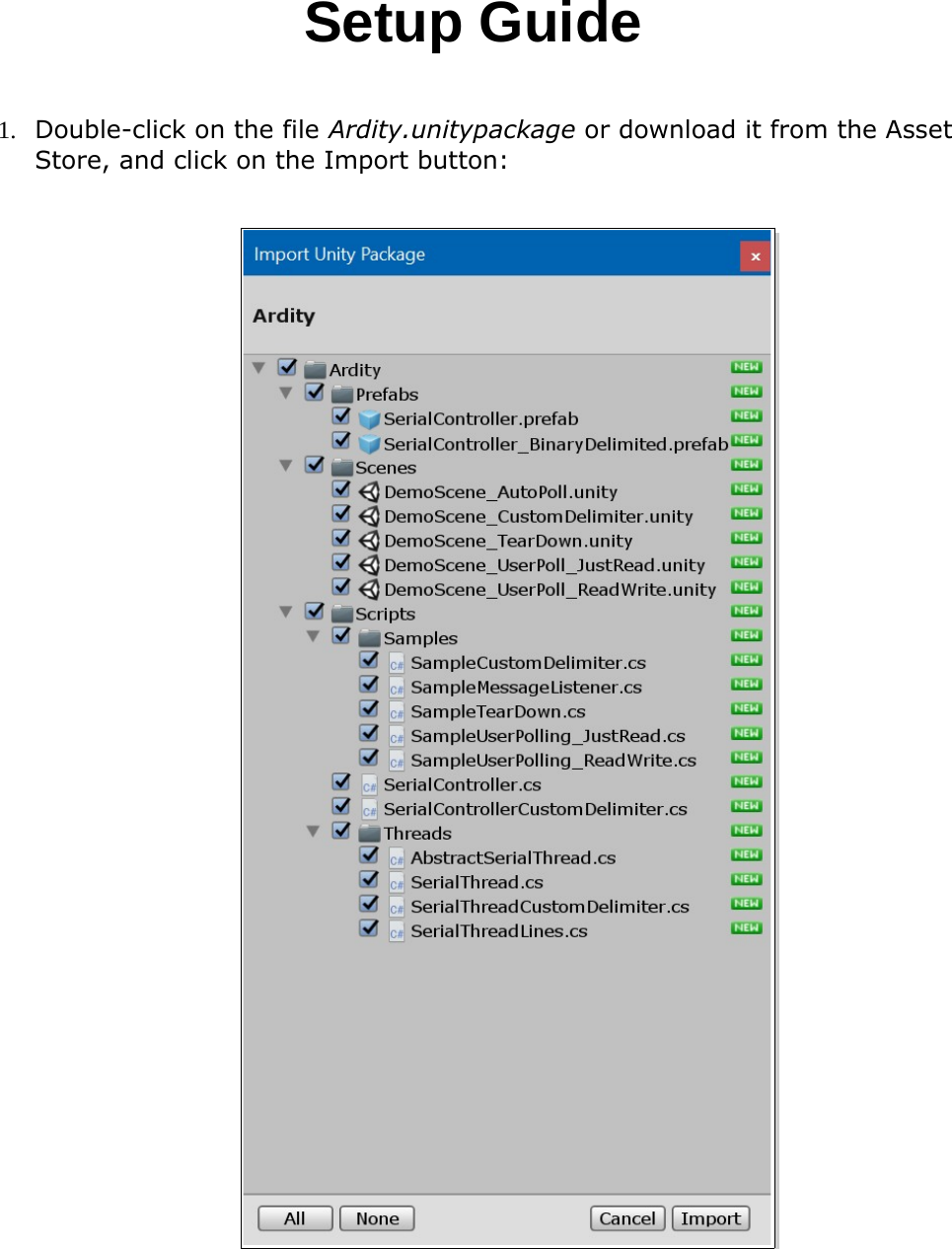The image size is (952, 1249).
Task: Uncheck the SampleMessageListener.cs checkbox
Action: [x=369, y=685]
